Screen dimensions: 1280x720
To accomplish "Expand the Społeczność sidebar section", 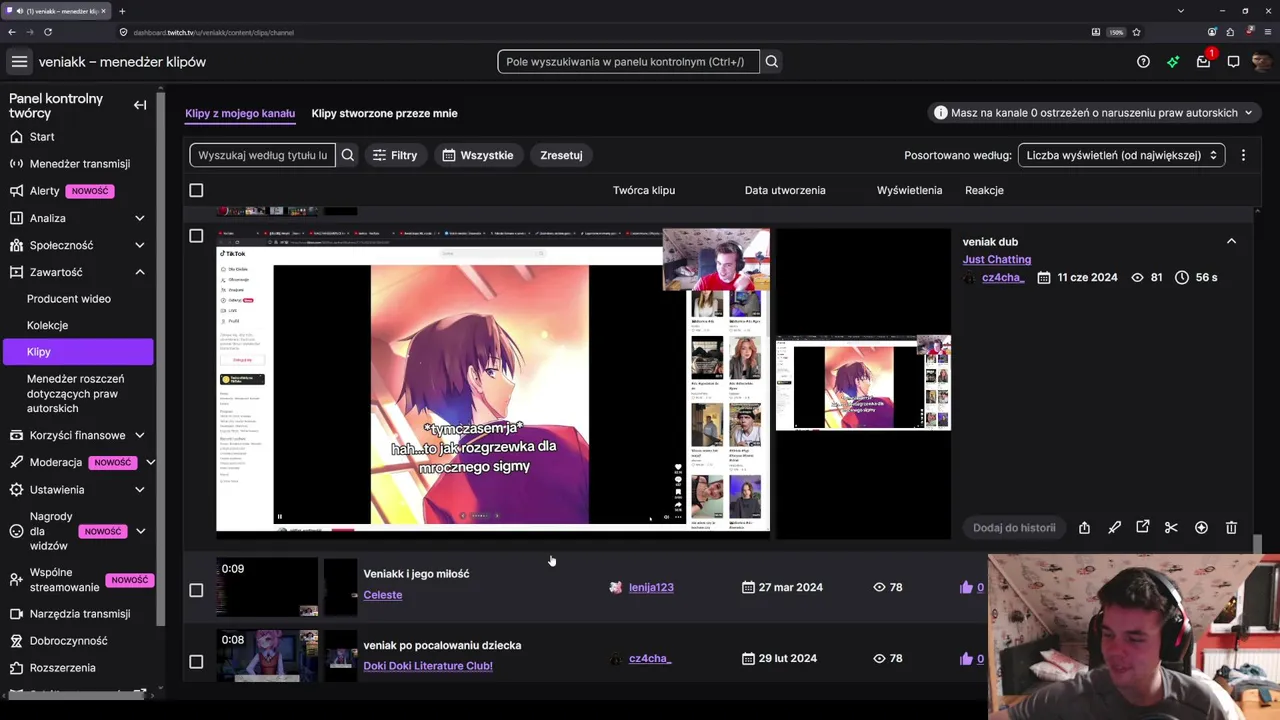I will 139,245.
